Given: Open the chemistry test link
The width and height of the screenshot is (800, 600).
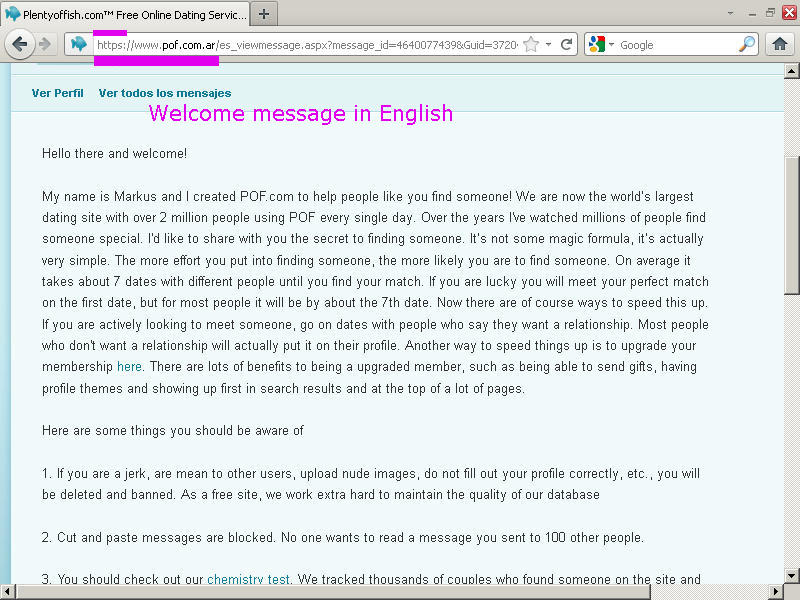Looking at the screenshot, I should (248, 579).
